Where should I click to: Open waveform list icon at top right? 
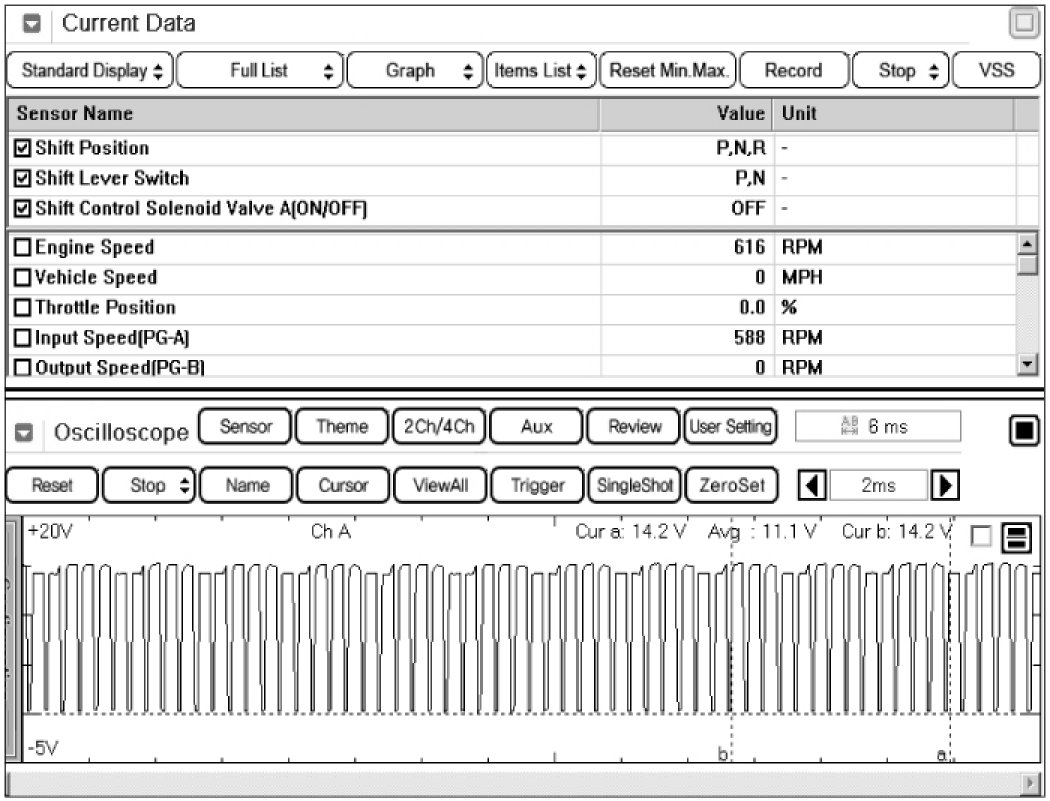(x=1016, y=539)
